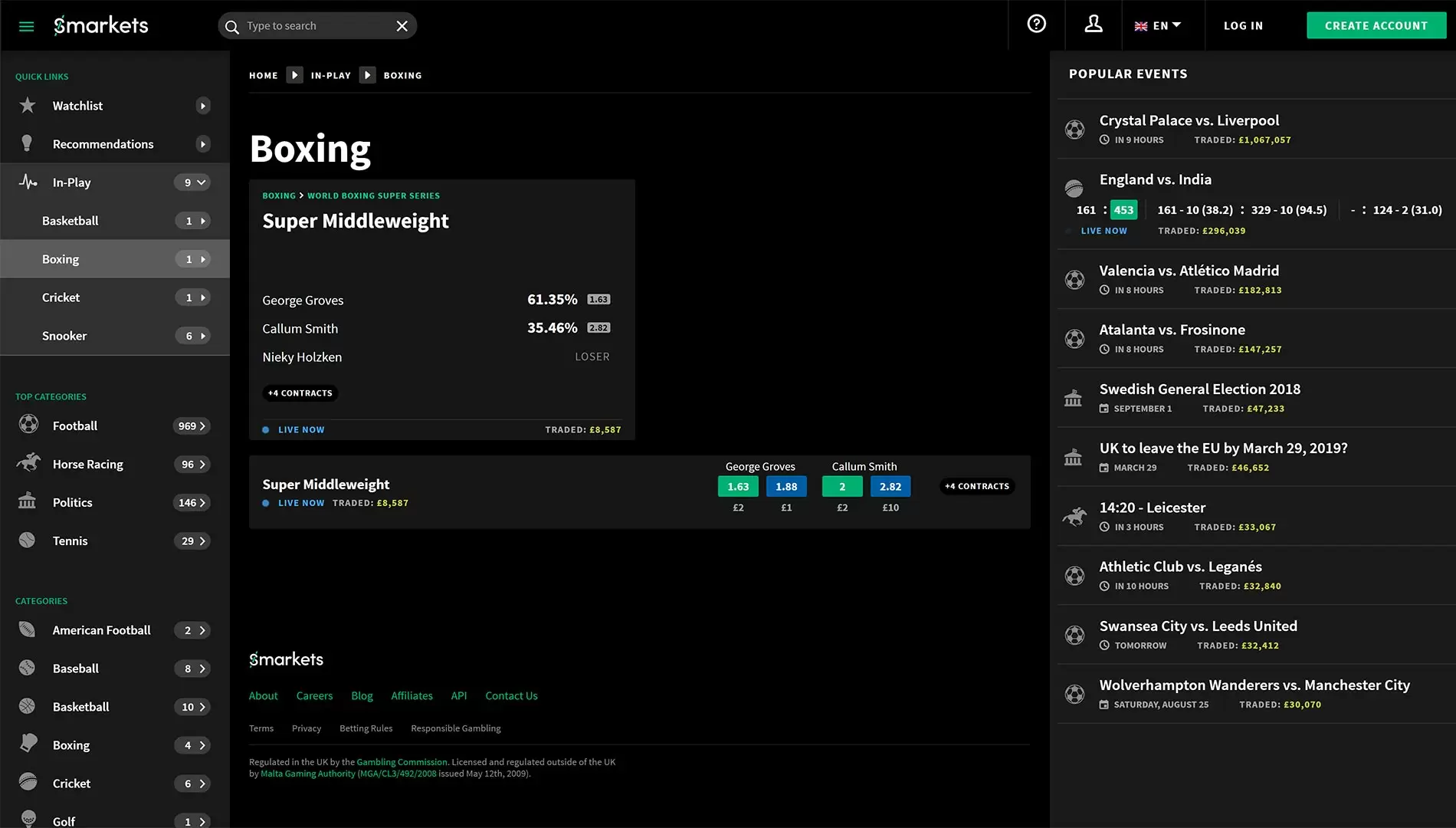This screenshot has height=828, width=1456.
Task: Click Swedish General Election politics icon
Action: point(1073,398)
